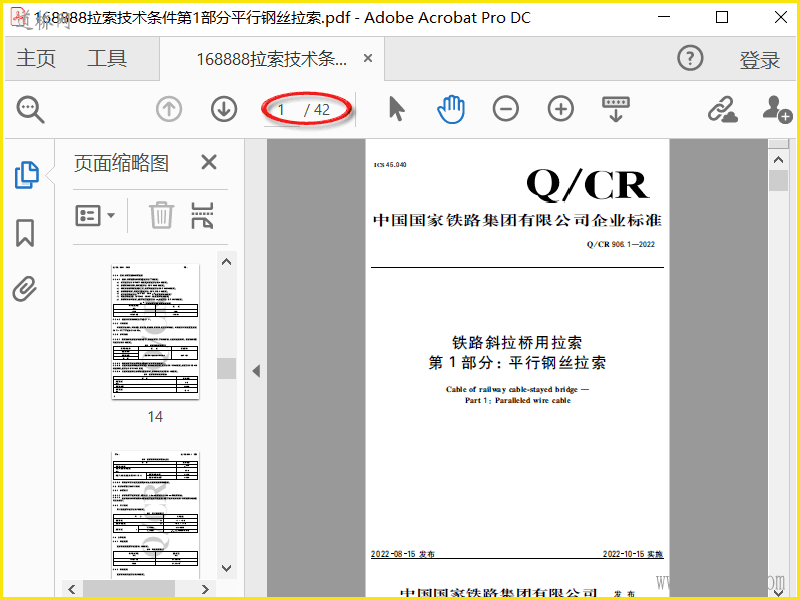Click 中国国家铁路集团有限公司企业标准 heading
800x600 pixels.
517,220
